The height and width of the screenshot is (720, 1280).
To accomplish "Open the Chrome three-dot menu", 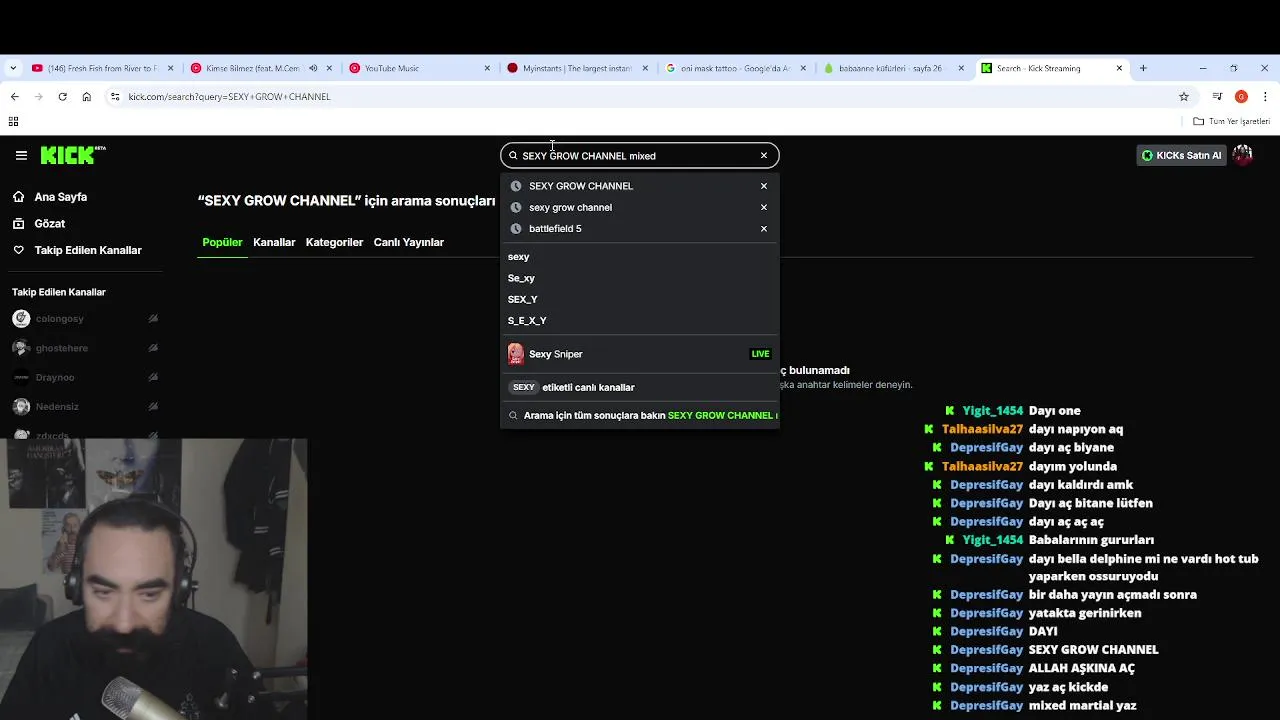I will point(1265,97).
